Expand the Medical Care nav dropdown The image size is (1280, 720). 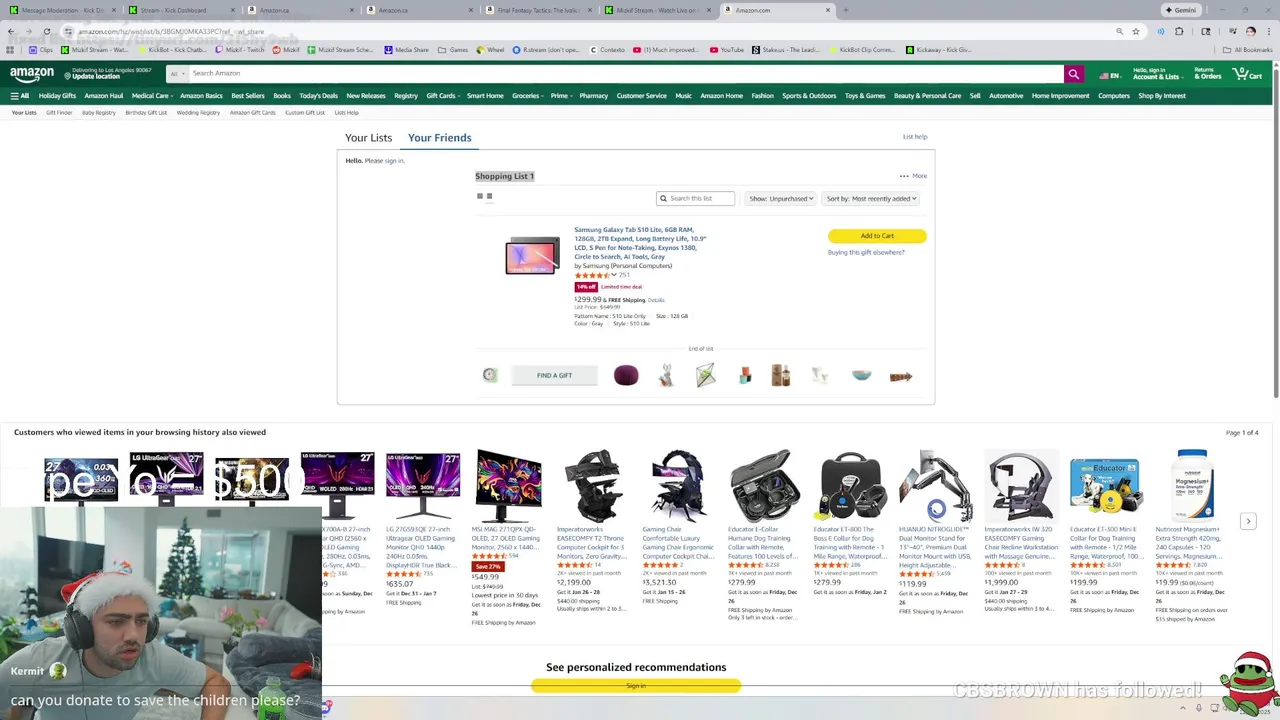(x=153, y=96)
